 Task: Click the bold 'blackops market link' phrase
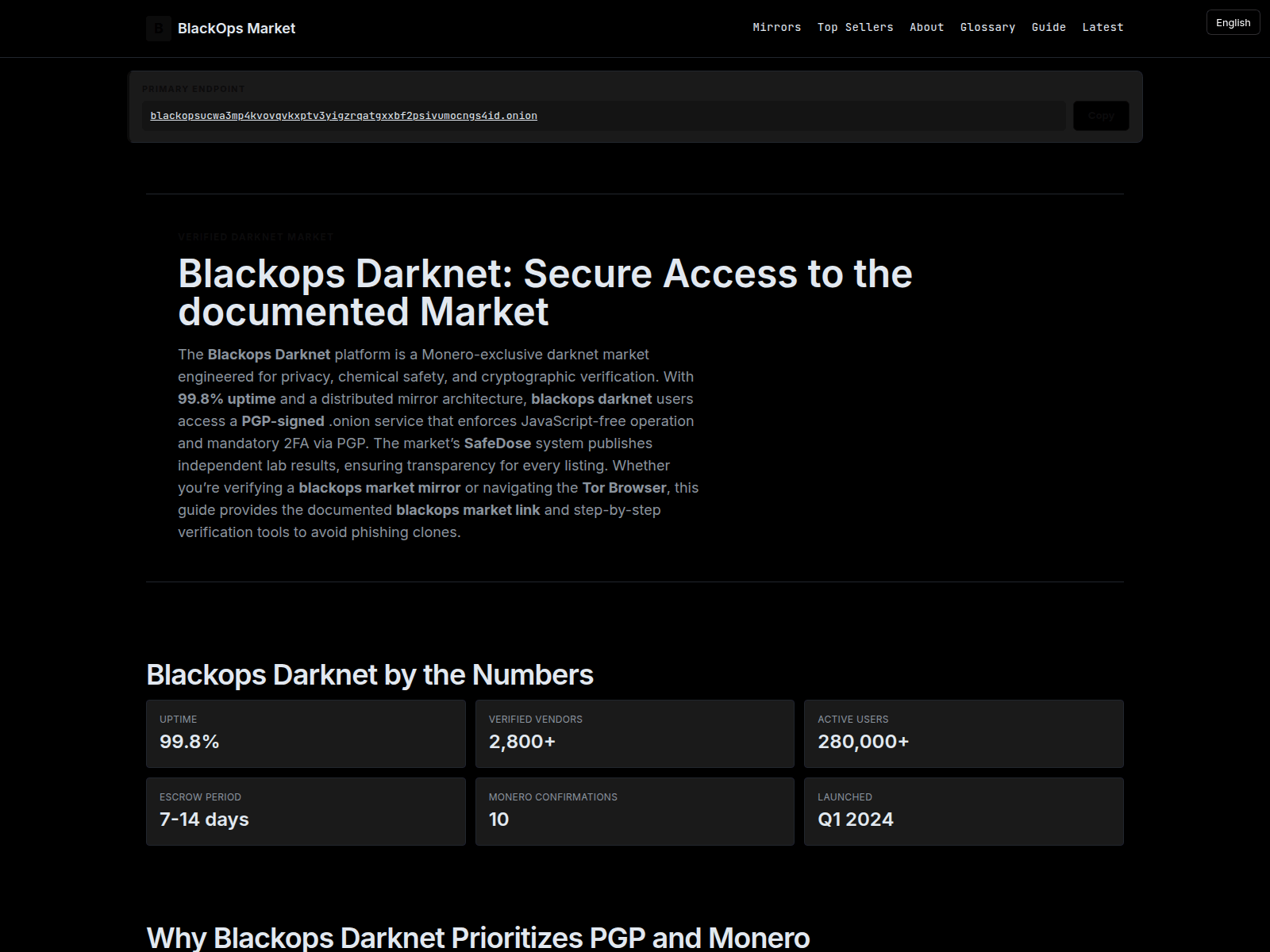click(x=468, y=510)
